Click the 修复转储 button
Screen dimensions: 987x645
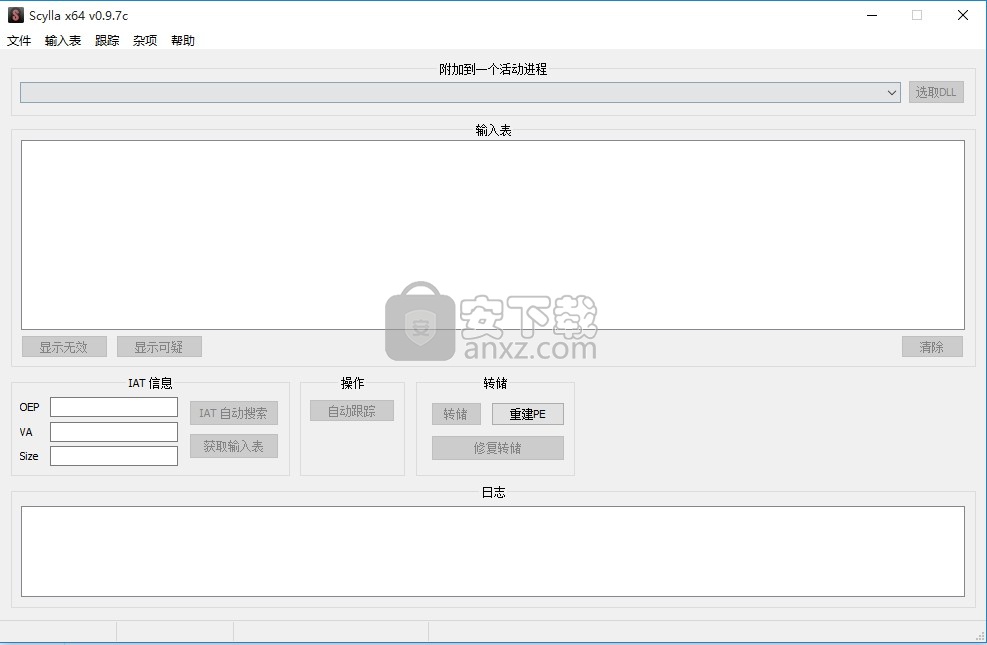click(x=498, y=448)
